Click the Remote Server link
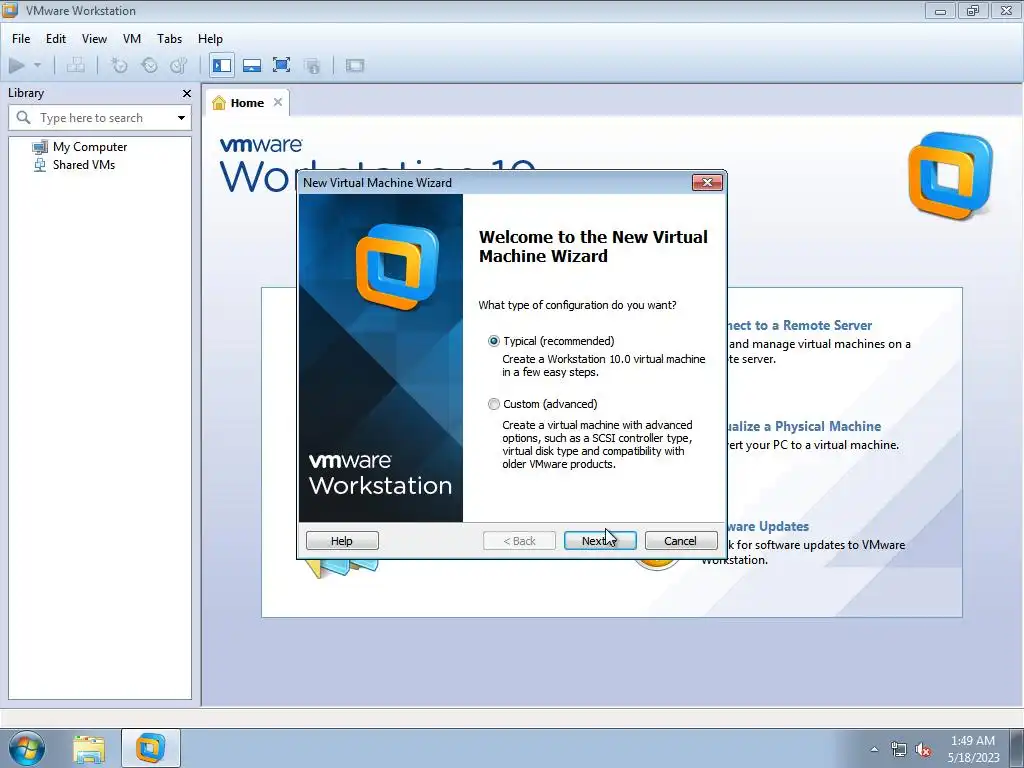 [x=799, y=325]
